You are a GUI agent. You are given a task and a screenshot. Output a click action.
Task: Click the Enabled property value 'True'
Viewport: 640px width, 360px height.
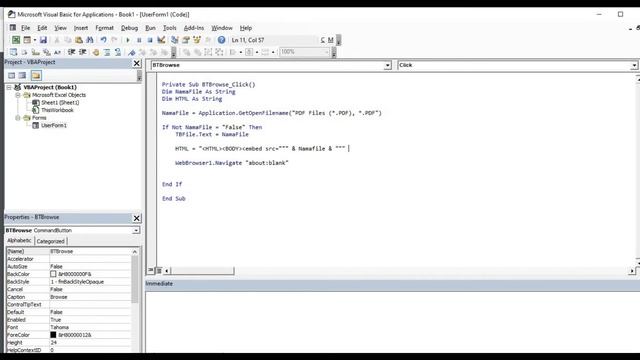56,320
